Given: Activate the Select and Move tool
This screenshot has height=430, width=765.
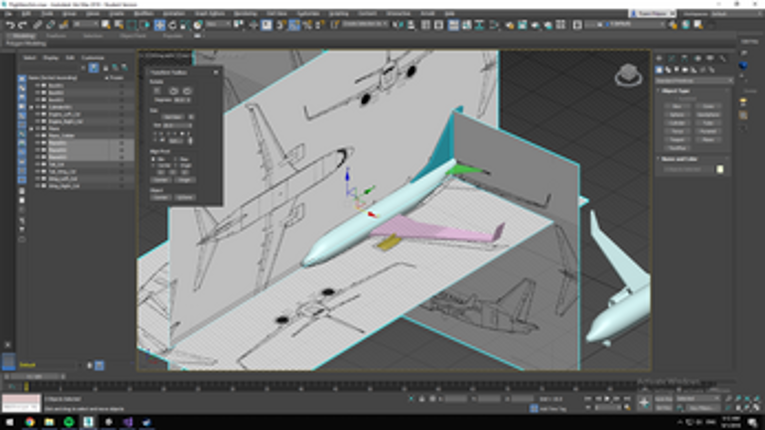Looking at the screenshot, I should [160, 25].
